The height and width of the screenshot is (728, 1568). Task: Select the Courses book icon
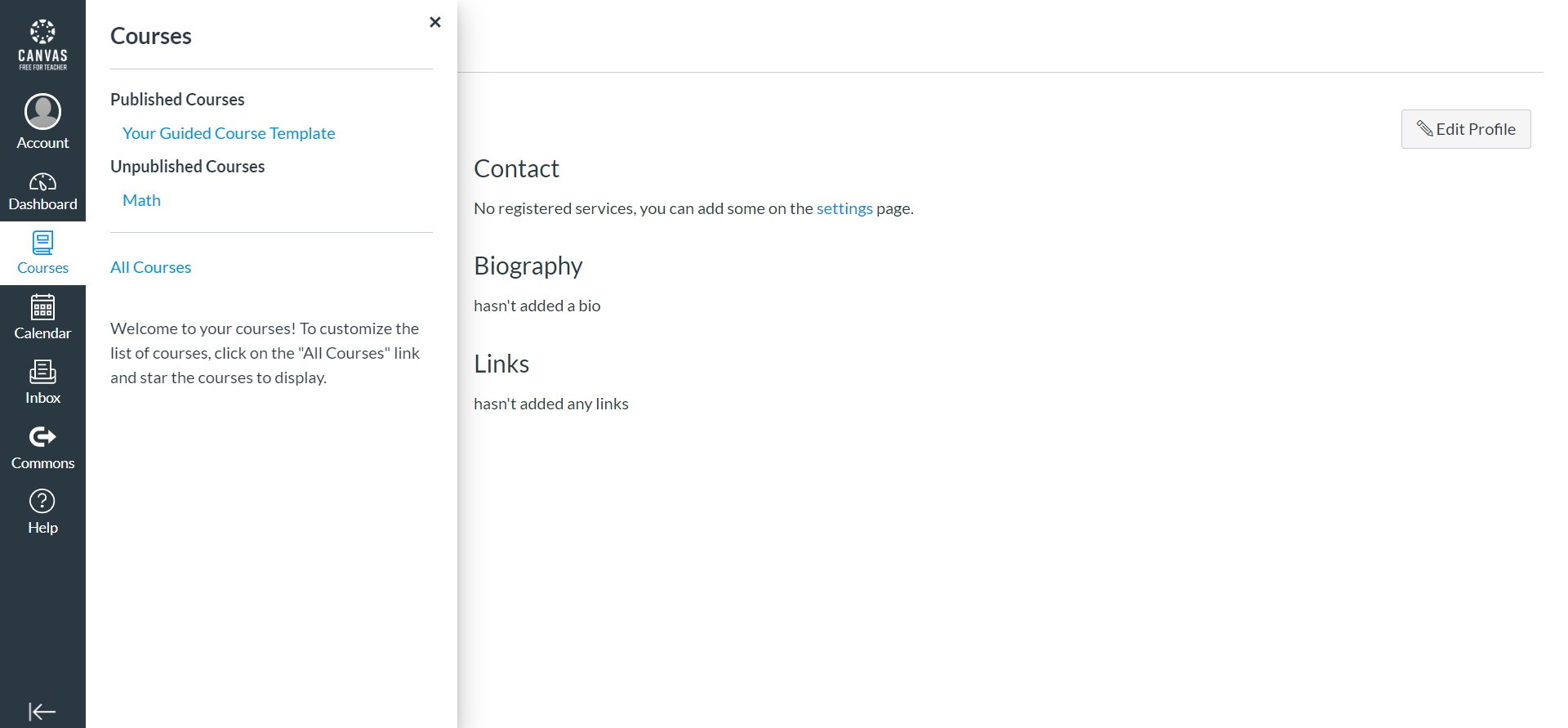(x=42, y=243)
